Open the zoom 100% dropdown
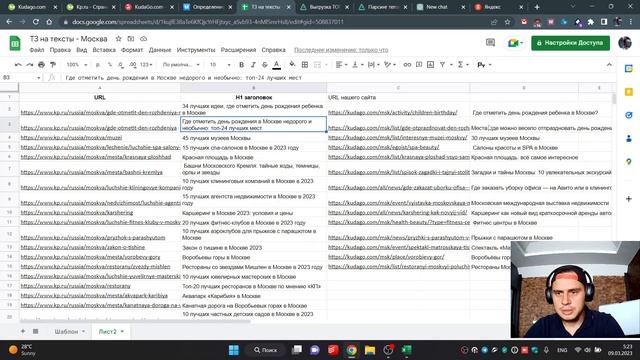The width and height of the screenshot is (640, 360). [x=76, y=64]
